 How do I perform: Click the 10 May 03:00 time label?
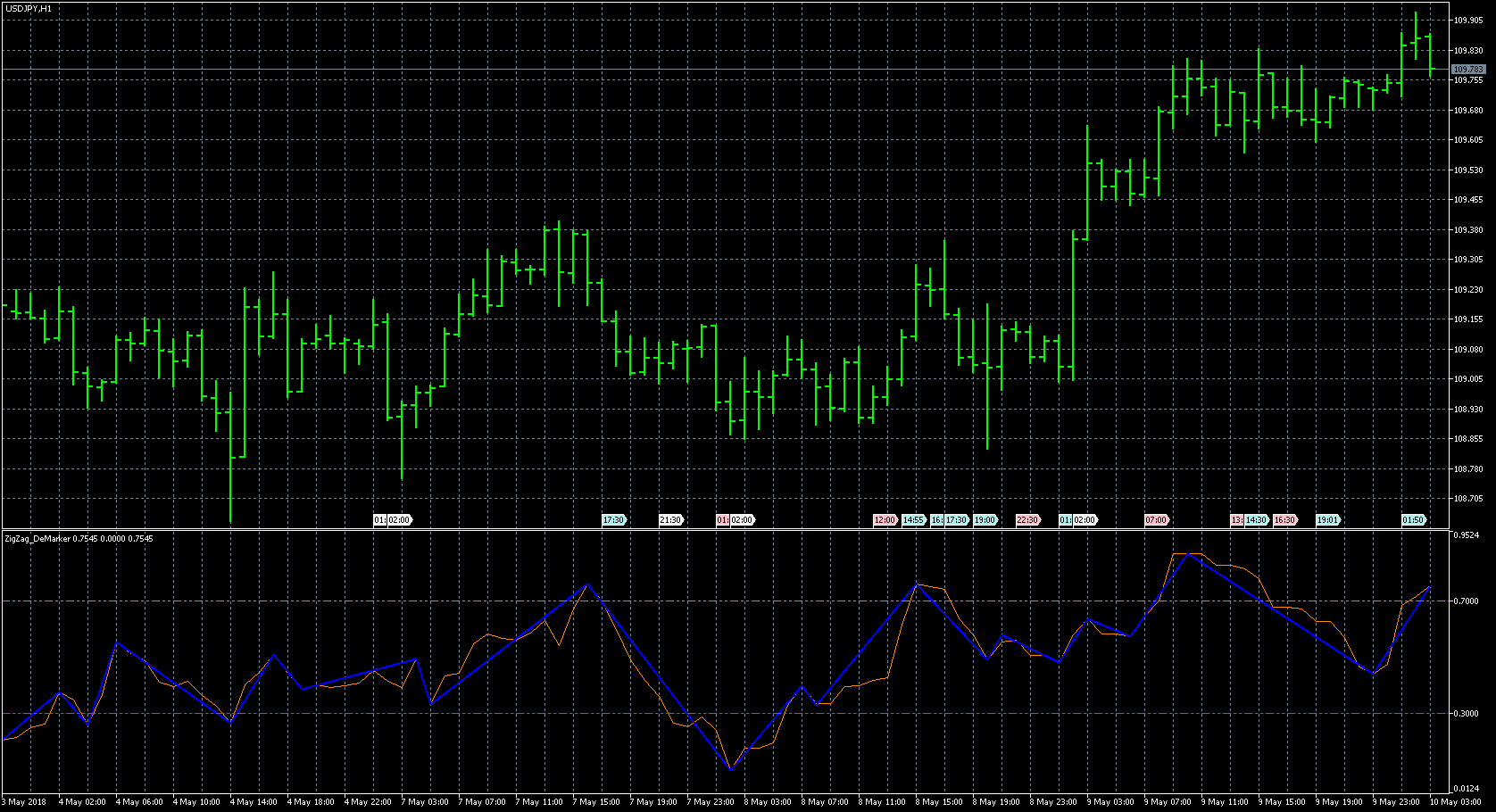[x=1455, y=802]
